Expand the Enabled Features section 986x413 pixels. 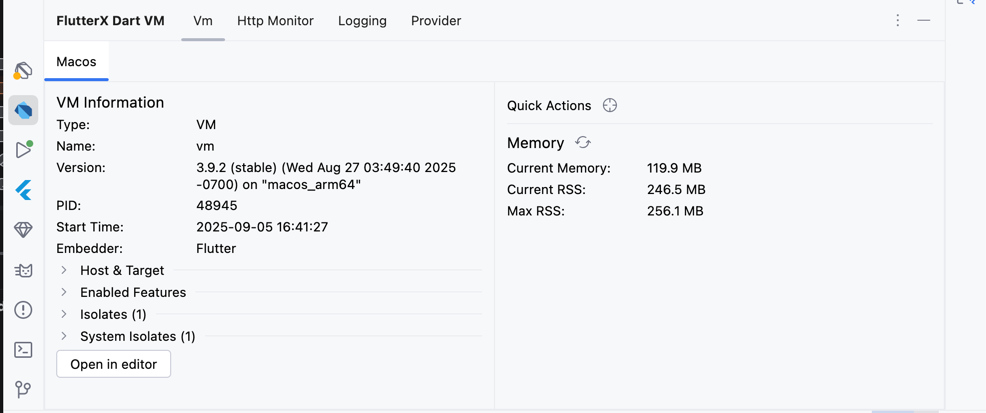point(64,292)
